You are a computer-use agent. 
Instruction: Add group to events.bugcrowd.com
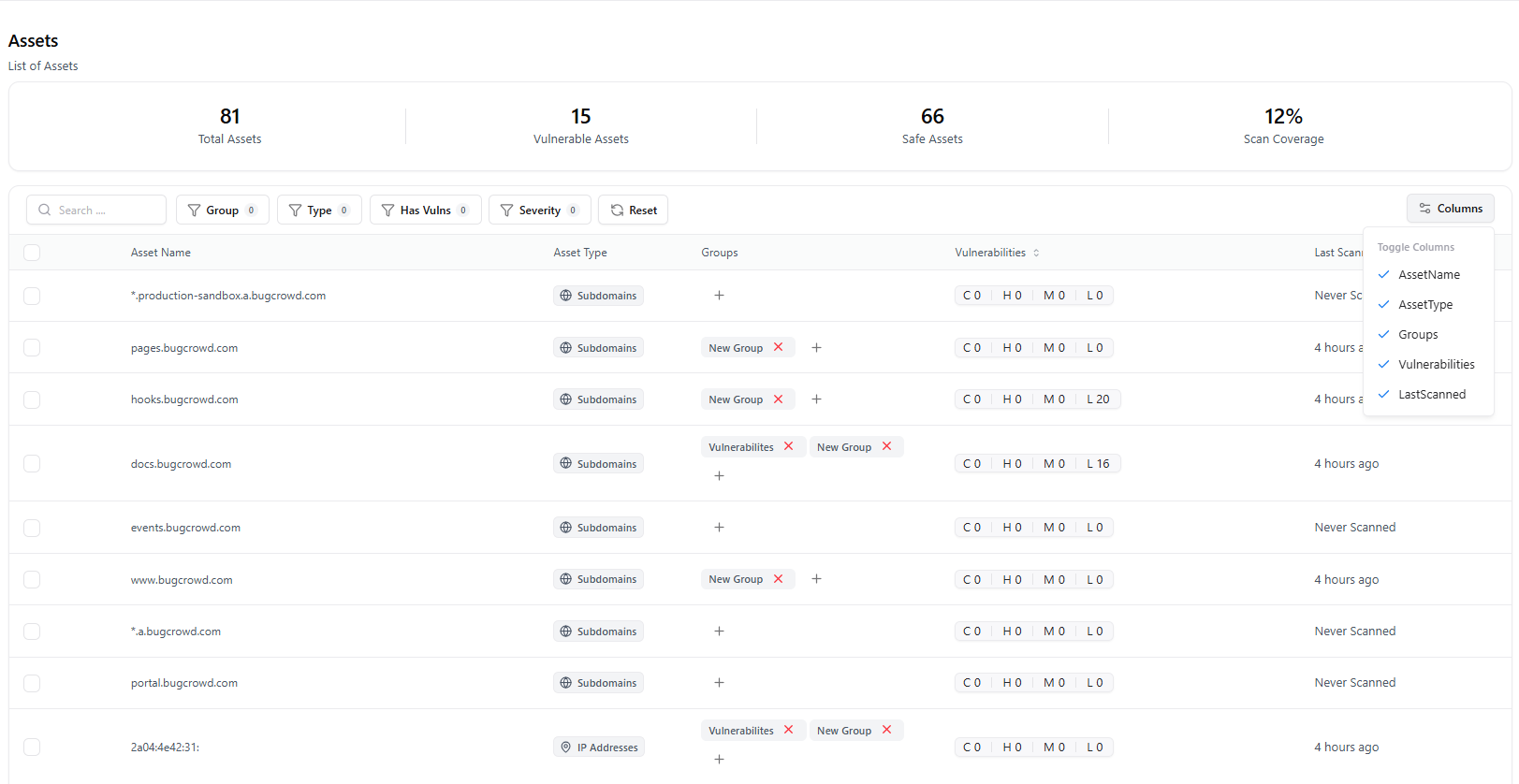pos(719,527)
